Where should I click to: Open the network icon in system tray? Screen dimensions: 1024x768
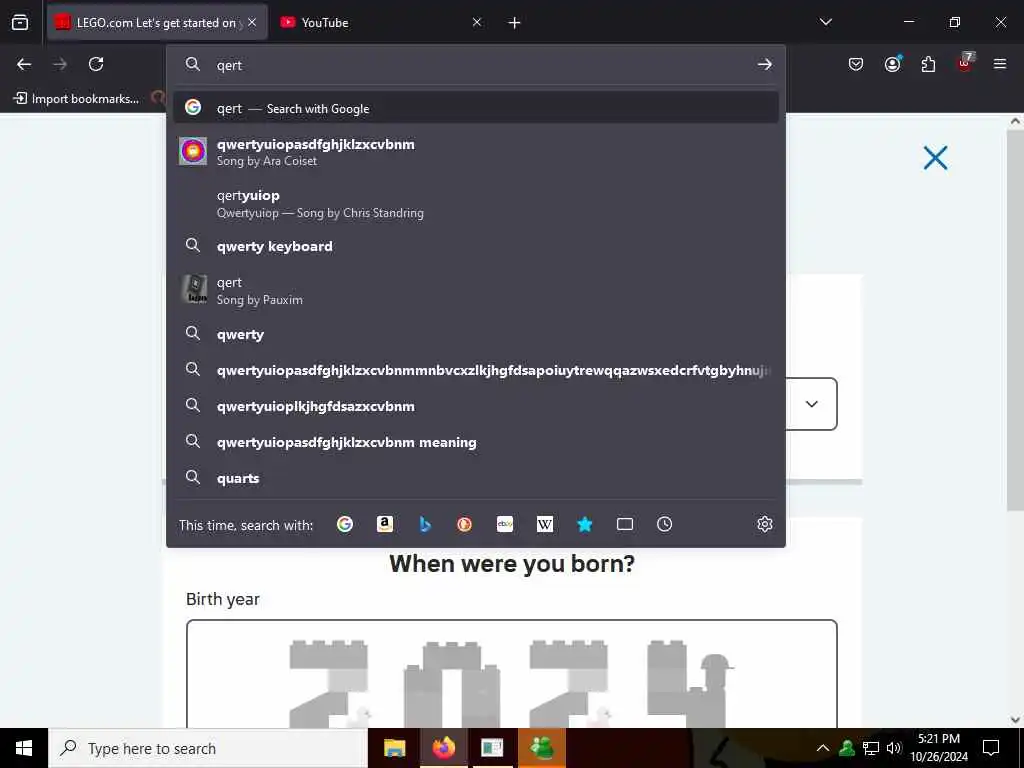pos(871,748)
